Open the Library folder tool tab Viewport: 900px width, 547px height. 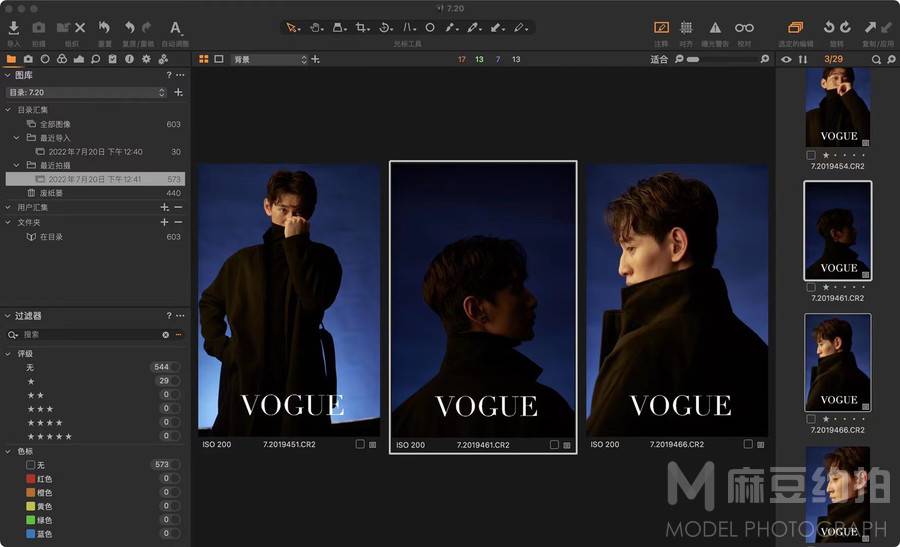[11, 59]
